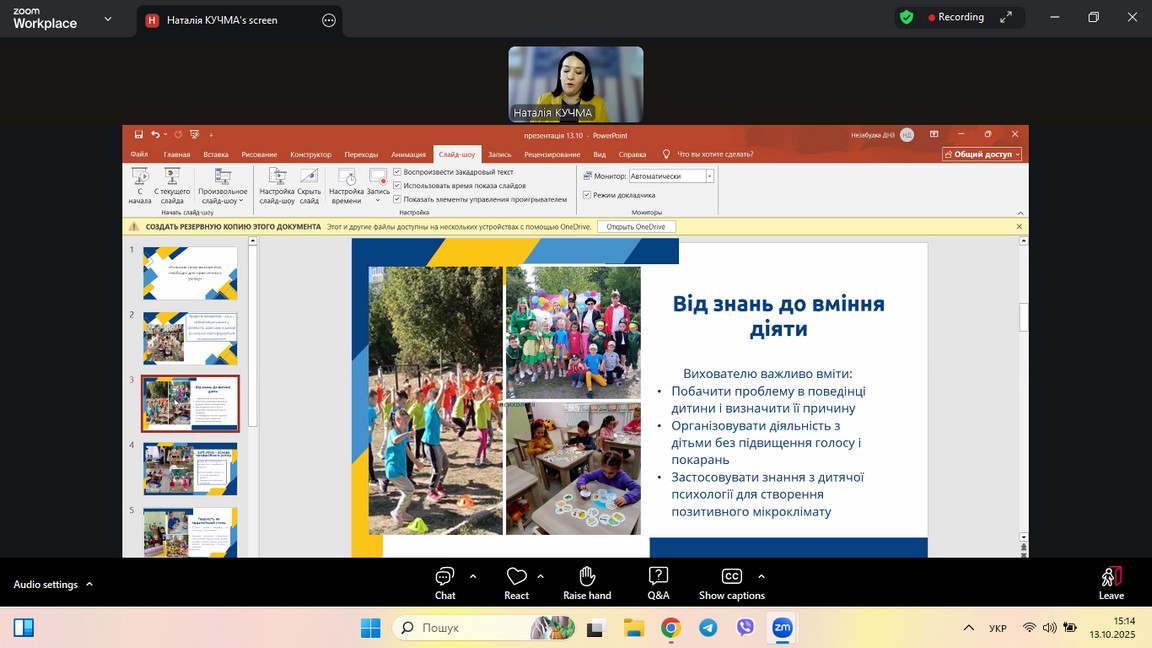Viewport: 1152px width, 648px height.
Task: Click the 'Общий доступ' share button
Action: pos(982,154)
